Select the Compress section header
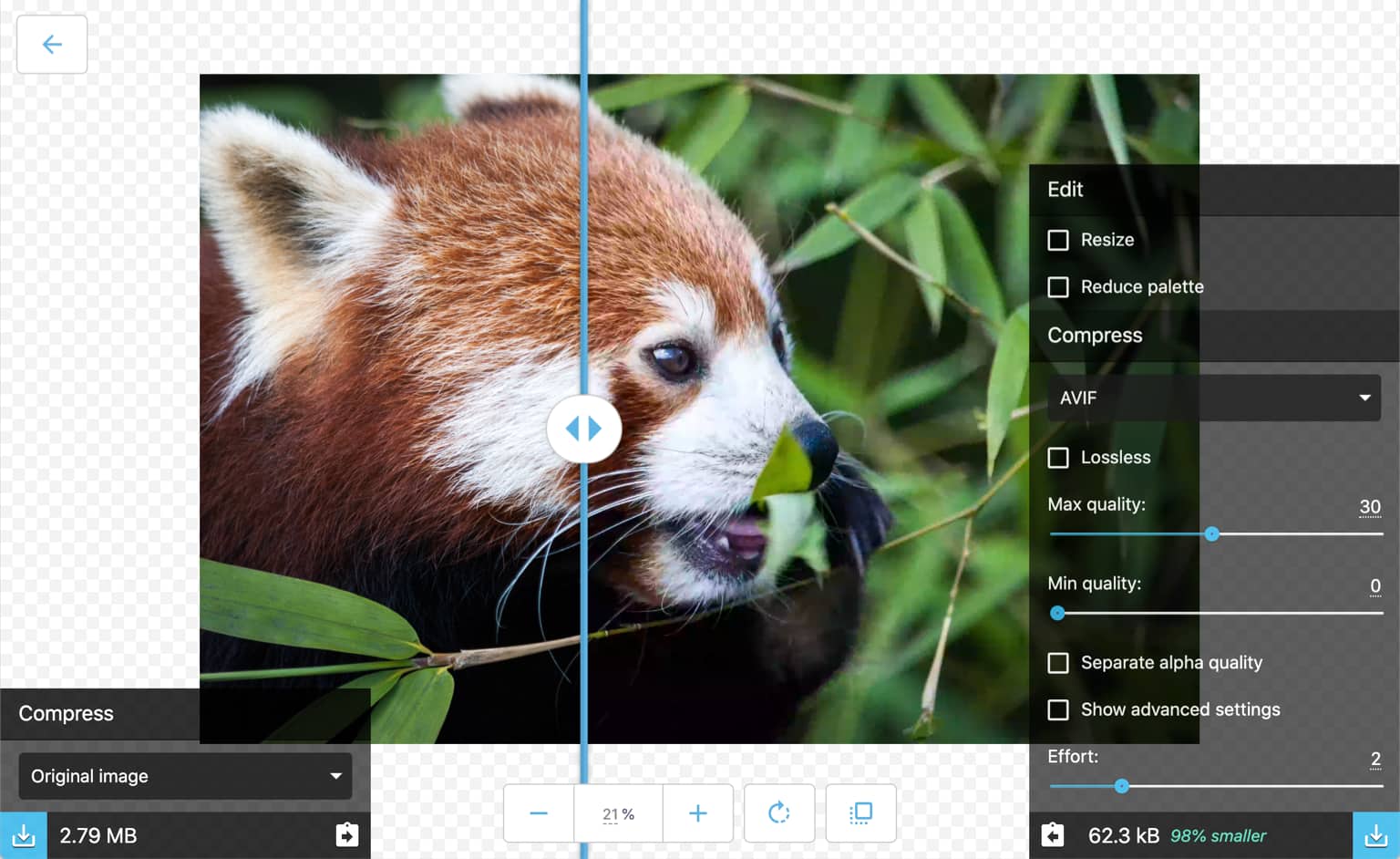 point(1094,335)
